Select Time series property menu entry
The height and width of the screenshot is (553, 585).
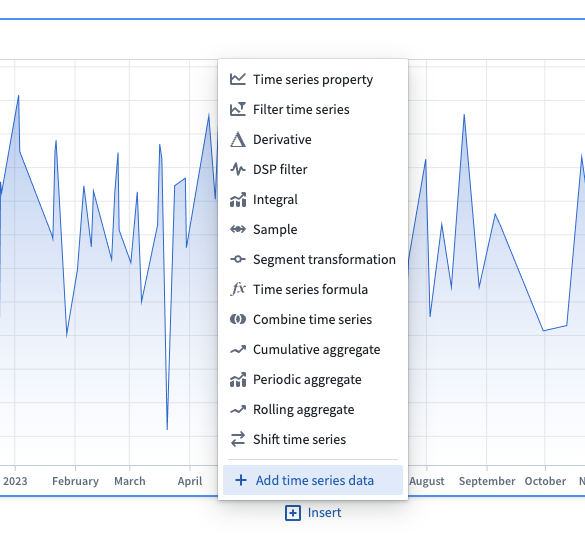[313, 79]
